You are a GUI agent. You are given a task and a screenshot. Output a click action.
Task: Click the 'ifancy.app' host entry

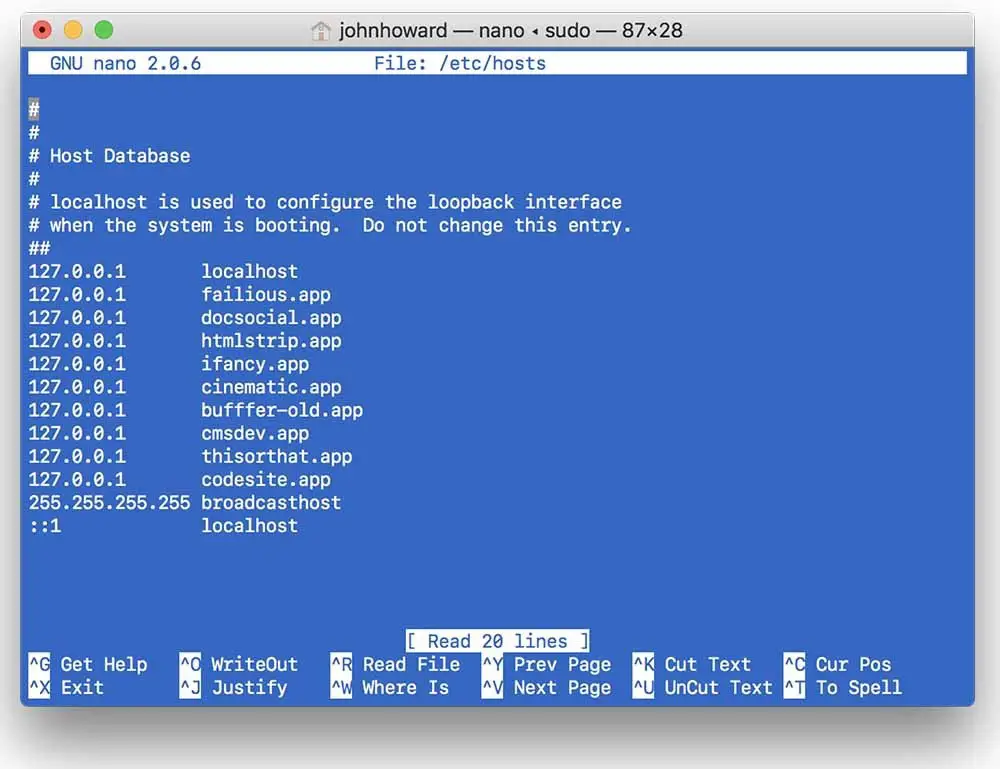pos(255,364)
